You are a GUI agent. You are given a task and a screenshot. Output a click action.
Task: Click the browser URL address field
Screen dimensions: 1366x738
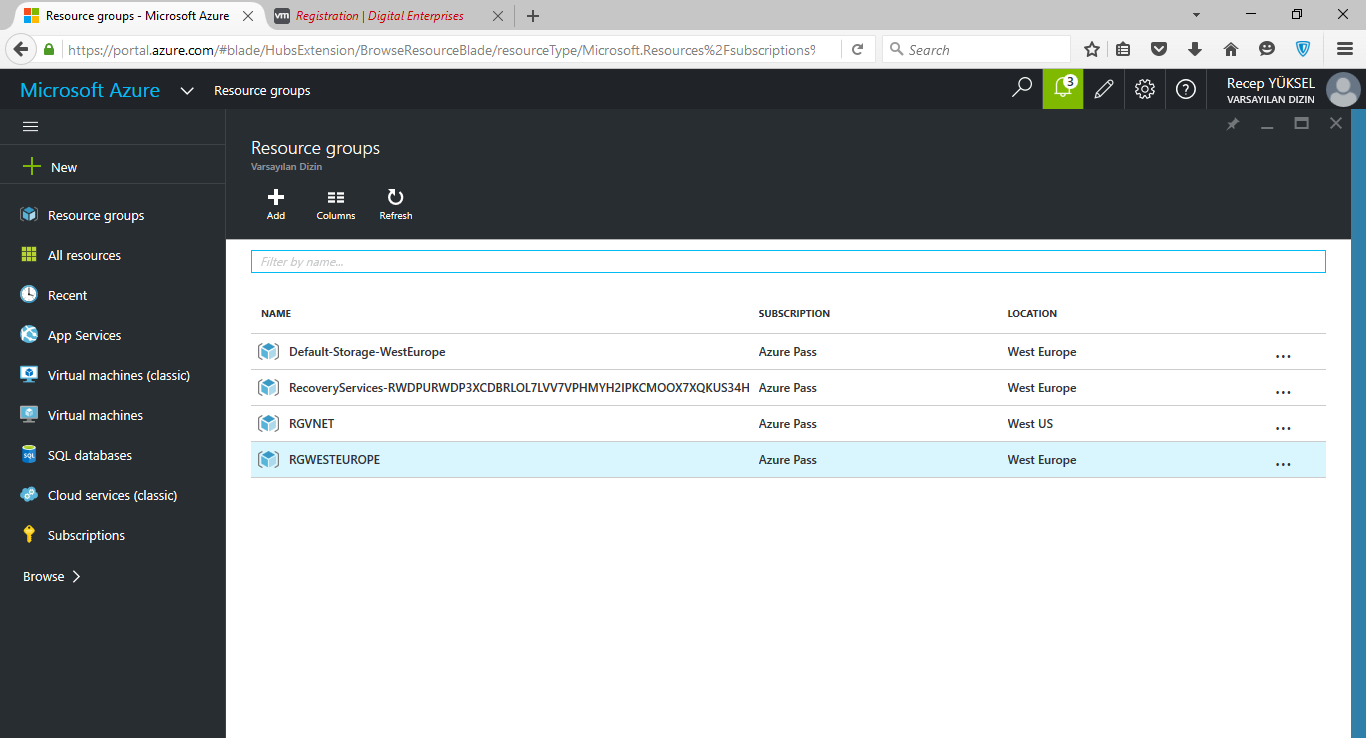click(x=440, y=49)
